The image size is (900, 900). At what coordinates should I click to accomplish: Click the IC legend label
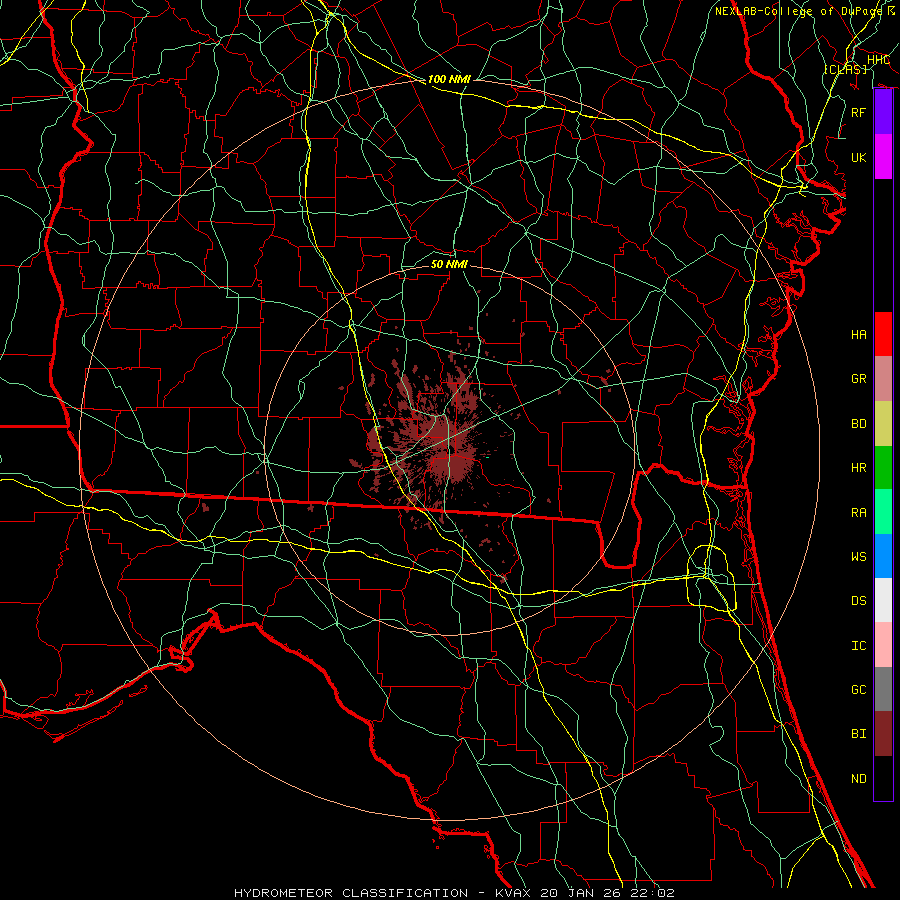pos(859,646)
